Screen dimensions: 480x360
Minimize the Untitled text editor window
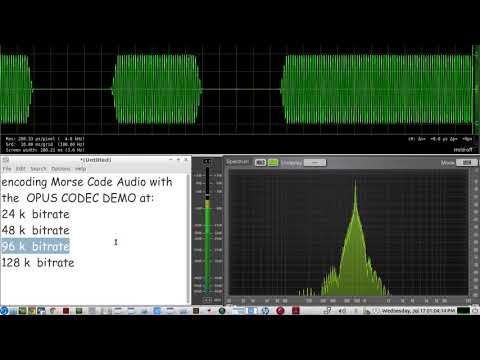171,160
